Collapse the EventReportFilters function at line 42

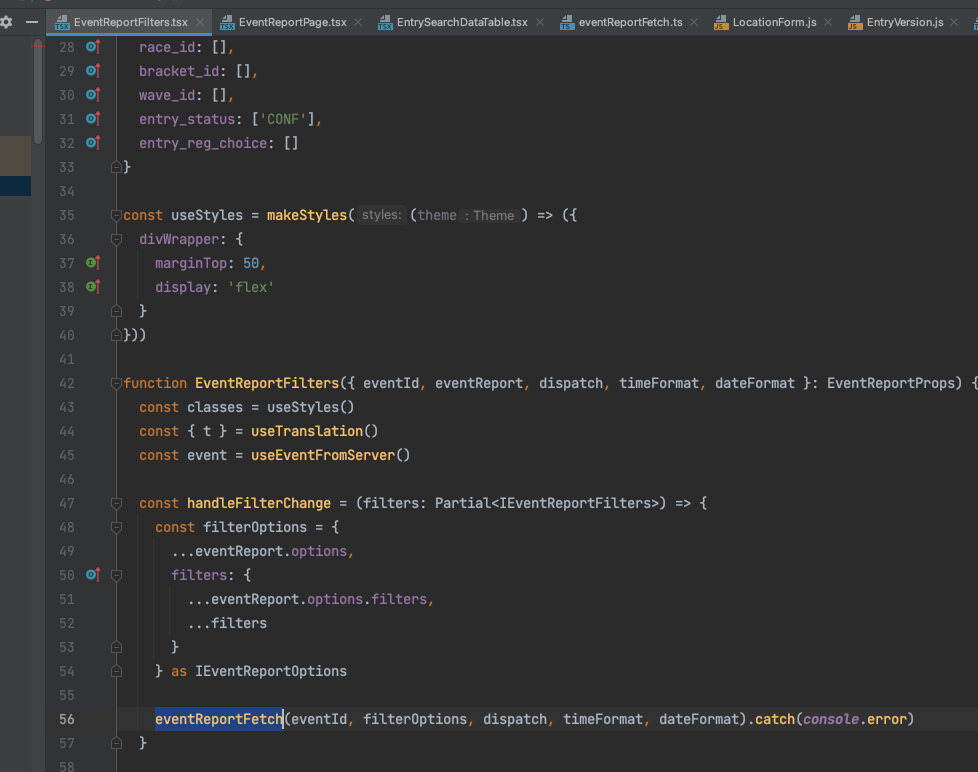click(116, 383)
